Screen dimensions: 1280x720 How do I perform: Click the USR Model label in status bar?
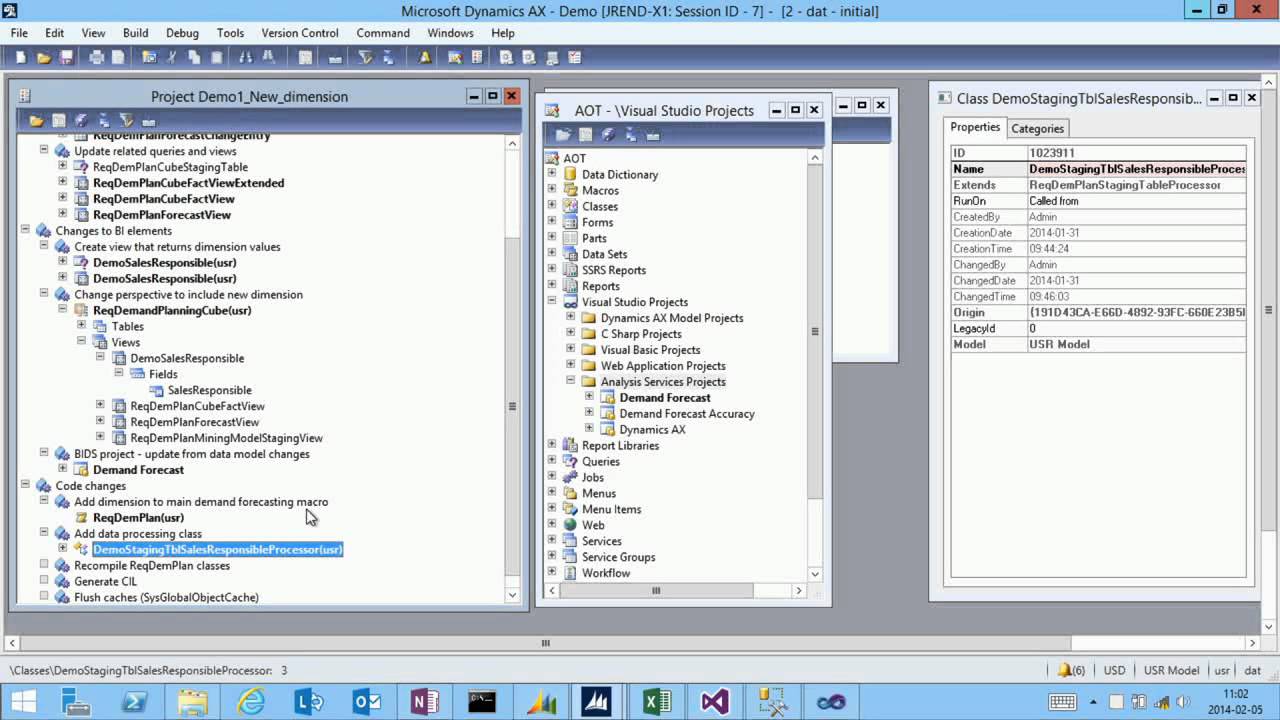point(1171,671)
